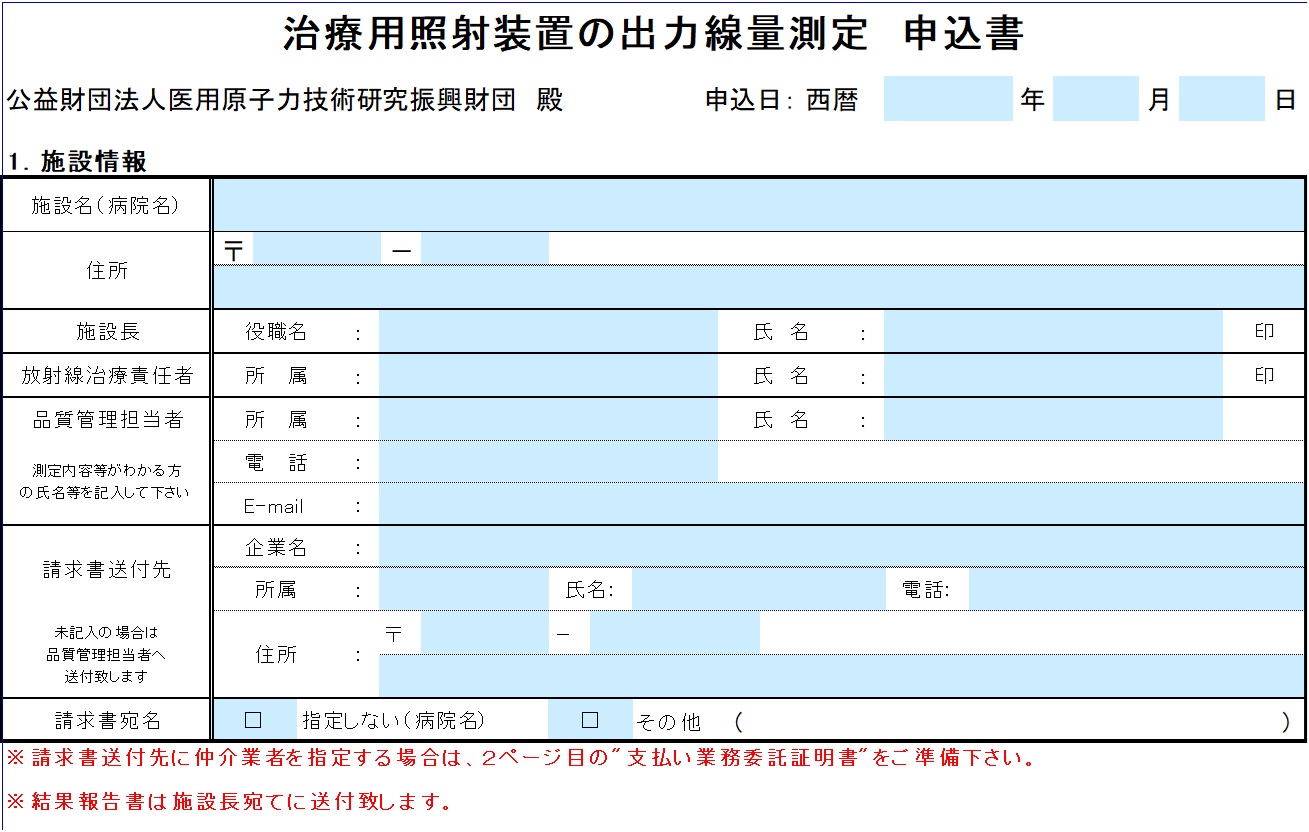The image size is (1309, 832).
Task: Select the application month field before 月
Action: tap(1095, 99)
